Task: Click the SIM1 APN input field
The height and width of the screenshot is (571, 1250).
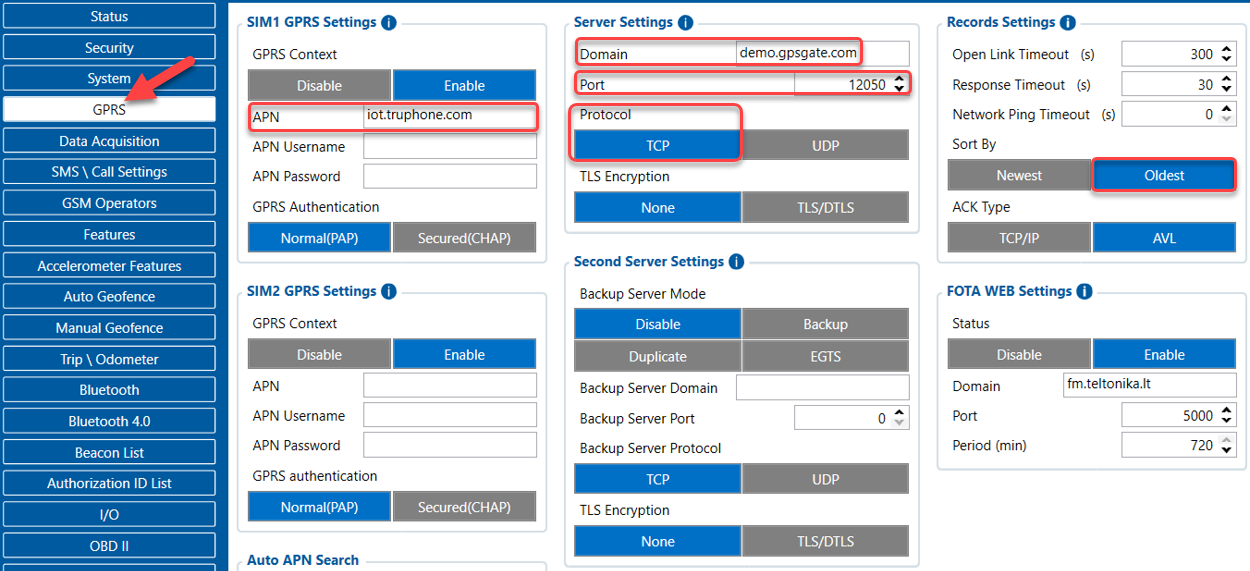Action: coord(450,116)
